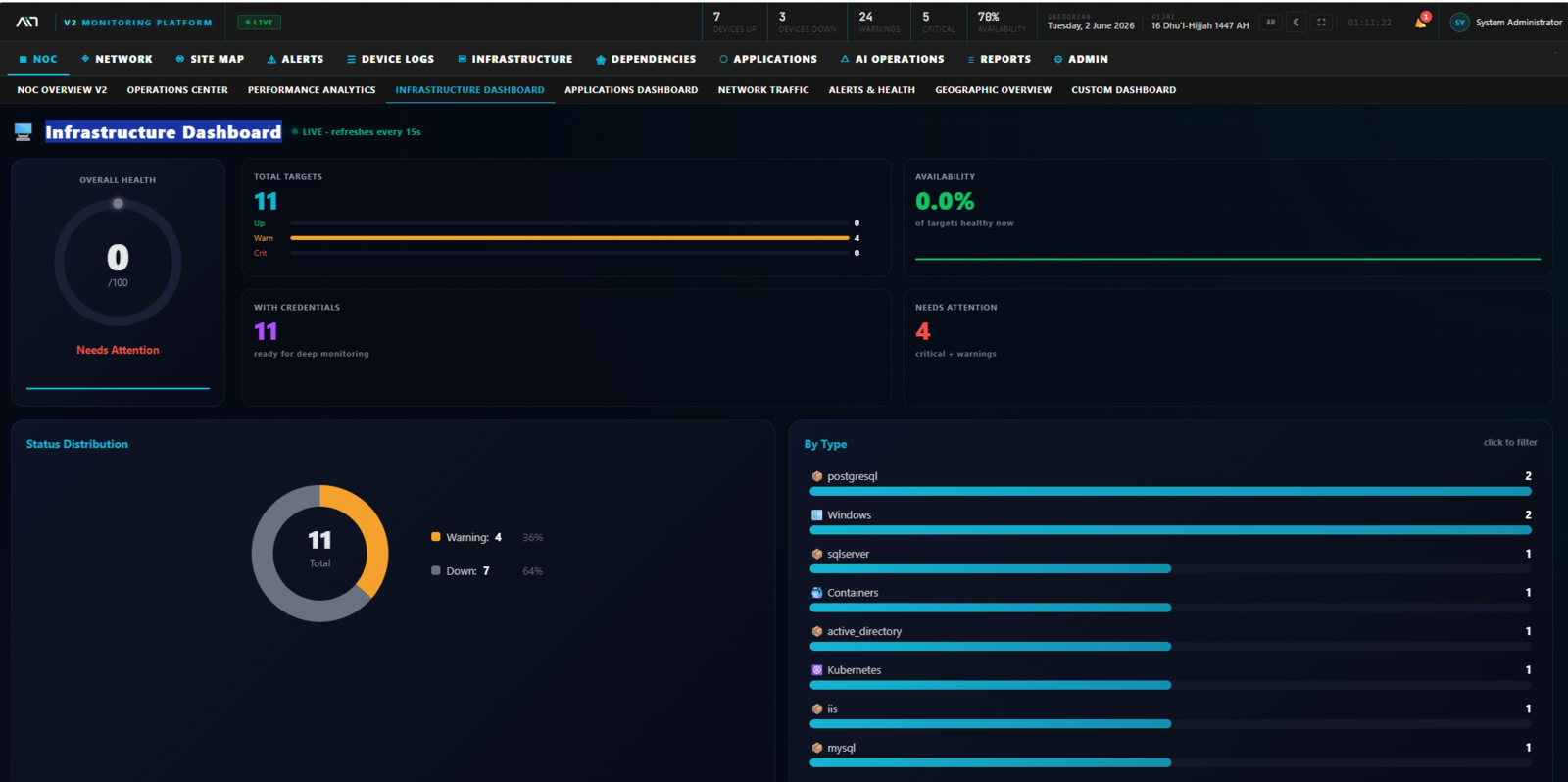Switch language with the AR button
The image size is (1568, 782).
click(1271, 23)
